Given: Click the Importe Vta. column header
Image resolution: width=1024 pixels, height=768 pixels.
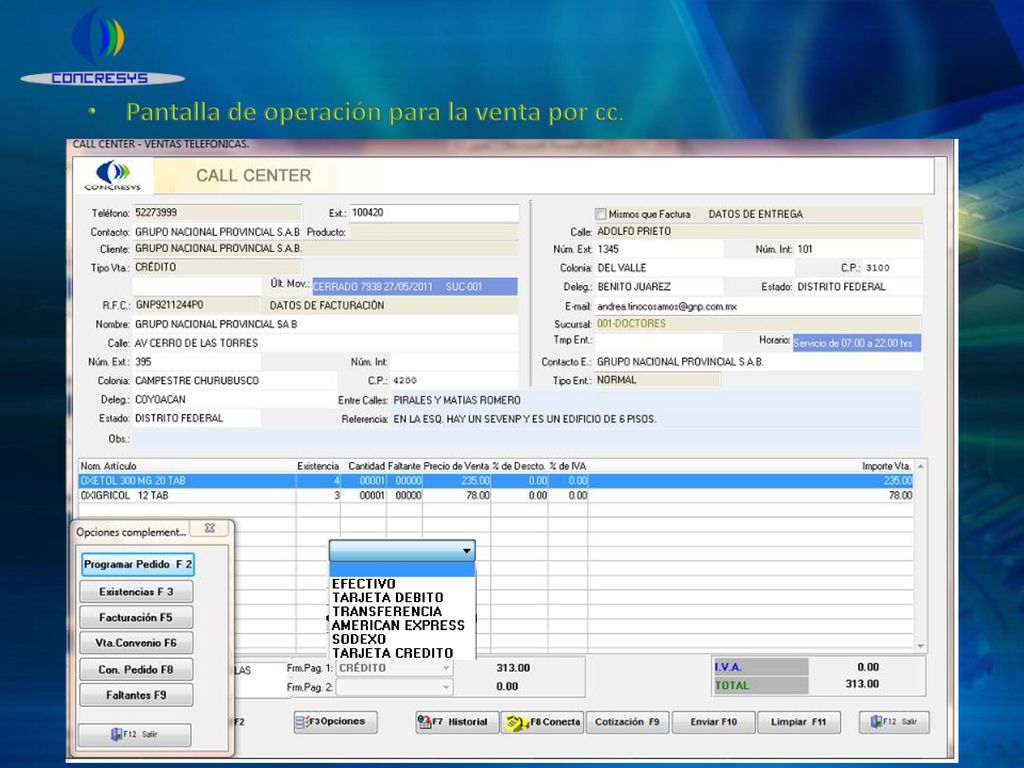Looking at the screenshot, I should point(886,466).
